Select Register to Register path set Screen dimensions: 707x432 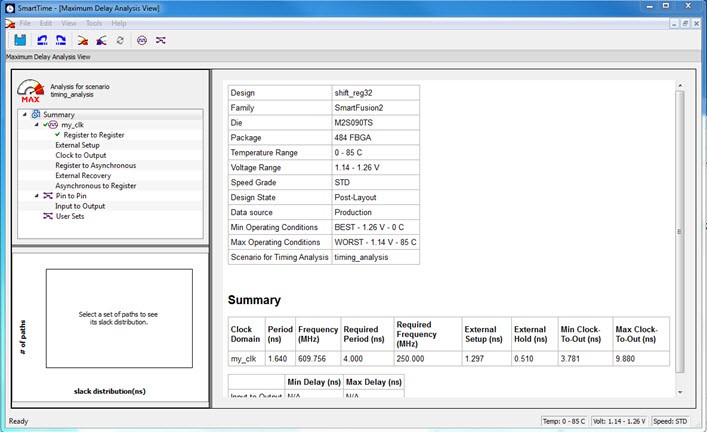[94, 135]
